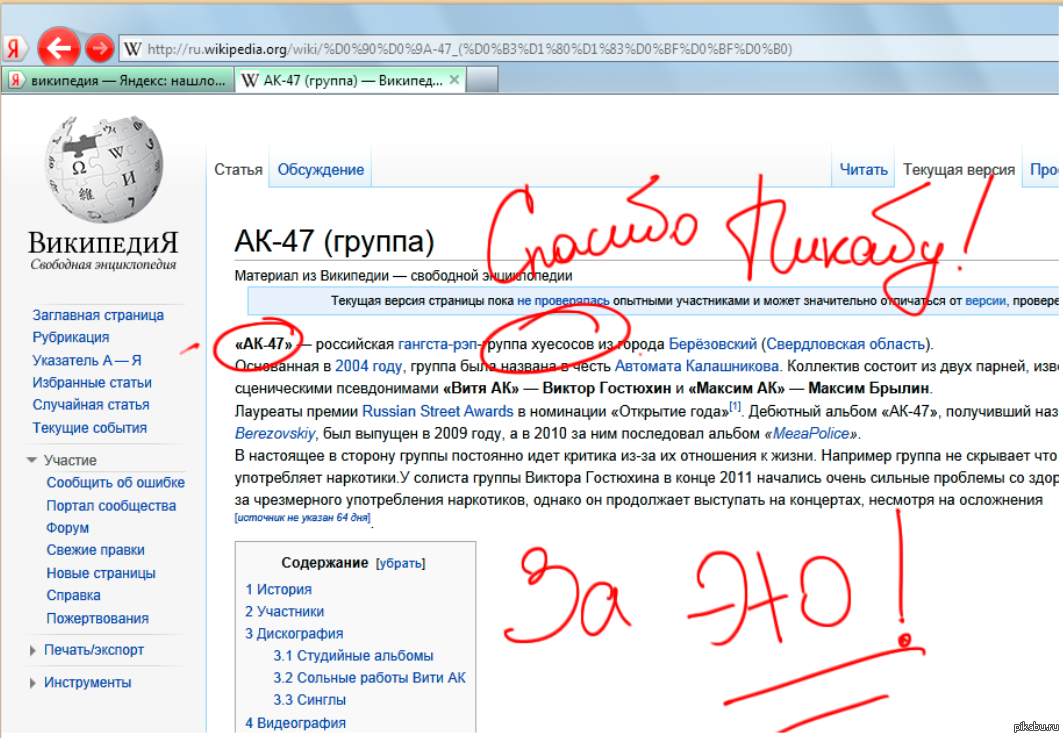This screenshot has height=738, width=1064.
Task: Close the АК-47 (группа) browser tab
Action: (455, 80)
